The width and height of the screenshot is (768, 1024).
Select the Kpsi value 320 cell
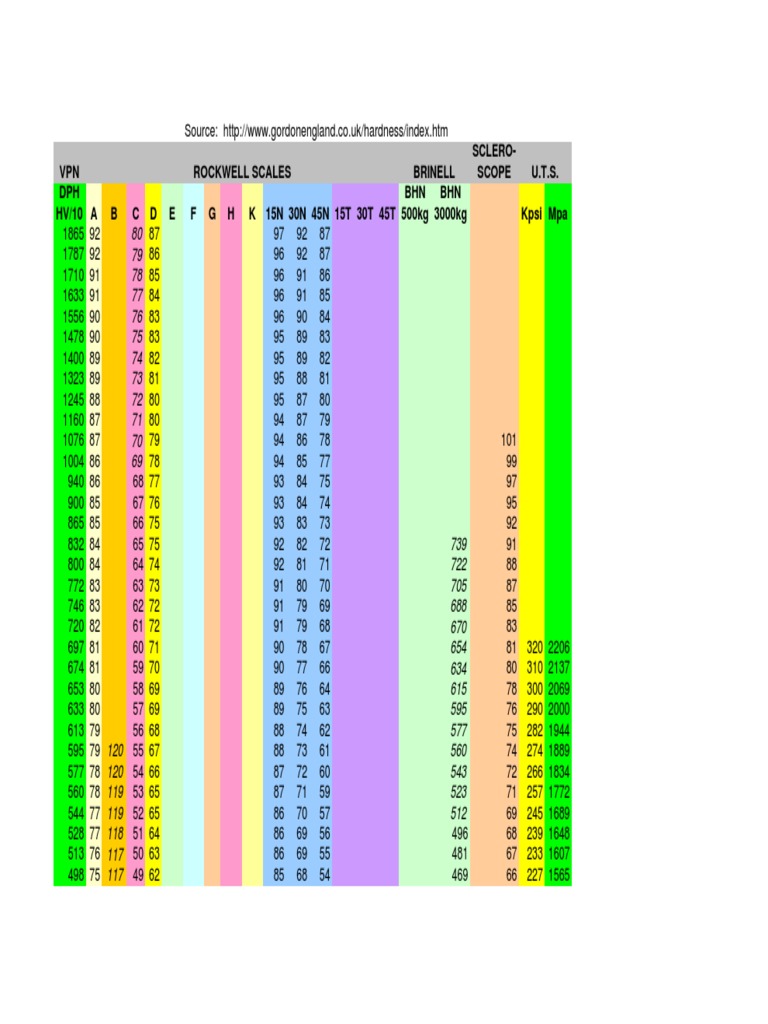534,647
